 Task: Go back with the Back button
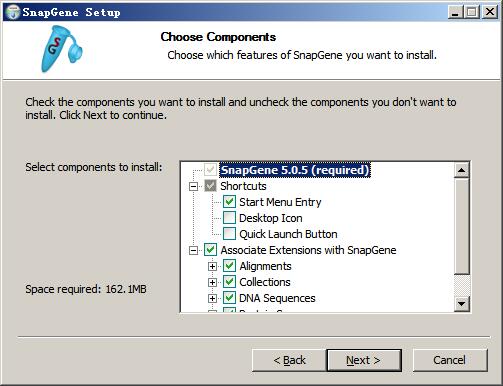(289, 360)
